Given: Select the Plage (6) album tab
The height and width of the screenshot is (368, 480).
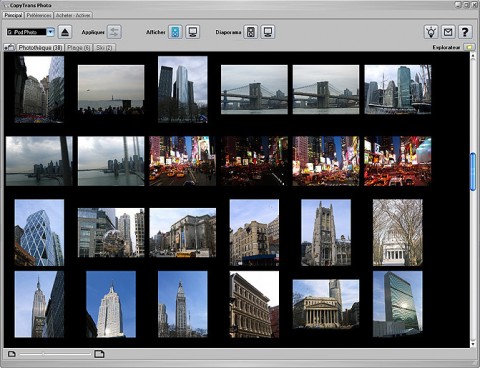Looking at the screenshot, I should coord(79,48).
